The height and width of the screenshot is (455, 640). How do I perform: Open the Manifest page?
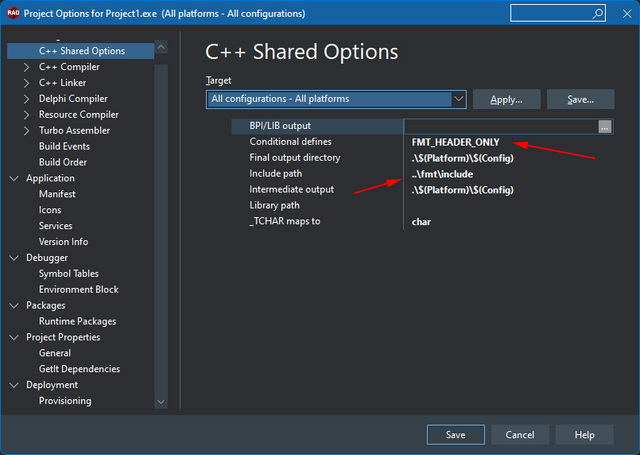click(x=57, y=194)
